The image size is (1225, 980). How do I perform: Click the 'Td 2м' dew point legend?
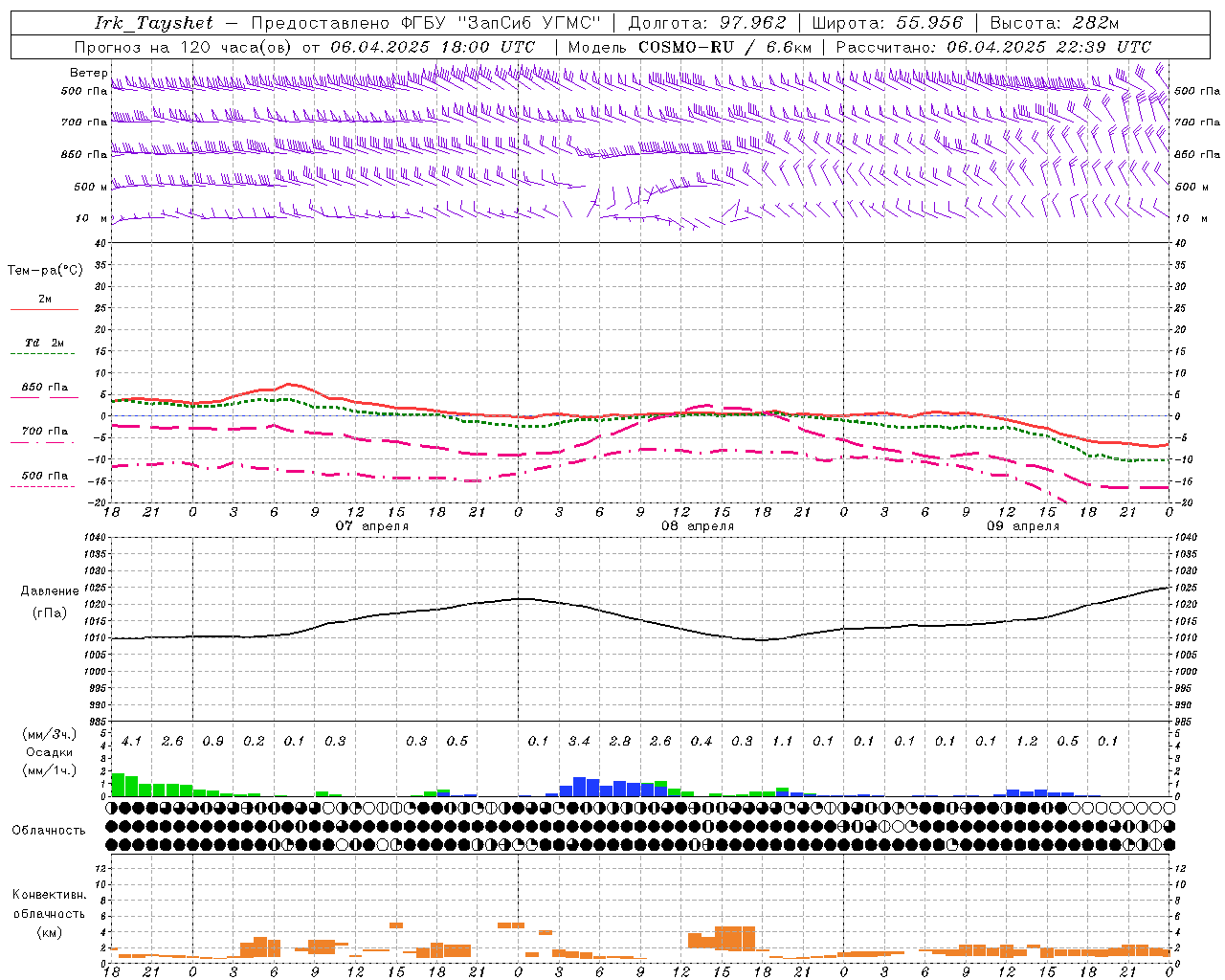45,343
